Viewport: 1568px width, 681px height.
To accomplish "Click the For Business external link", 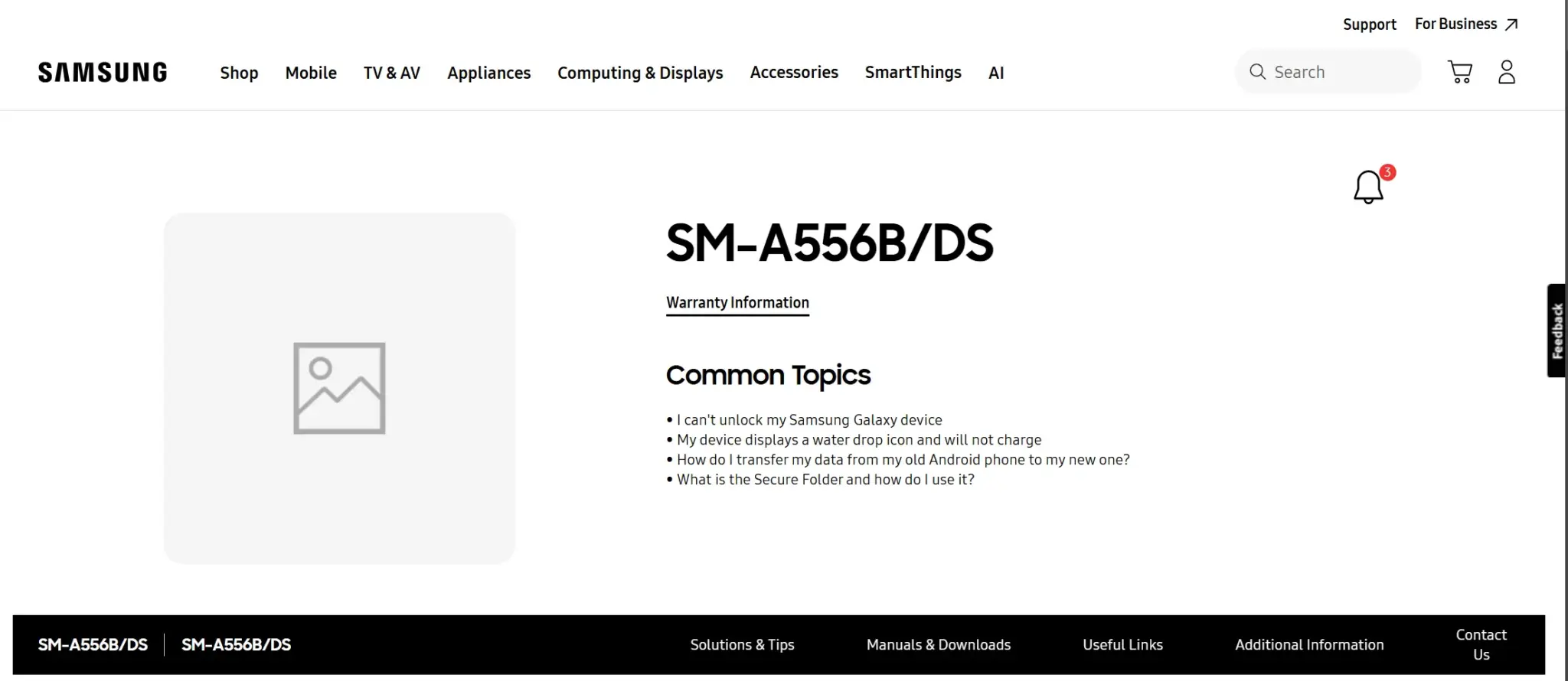I will point(1465,24).
